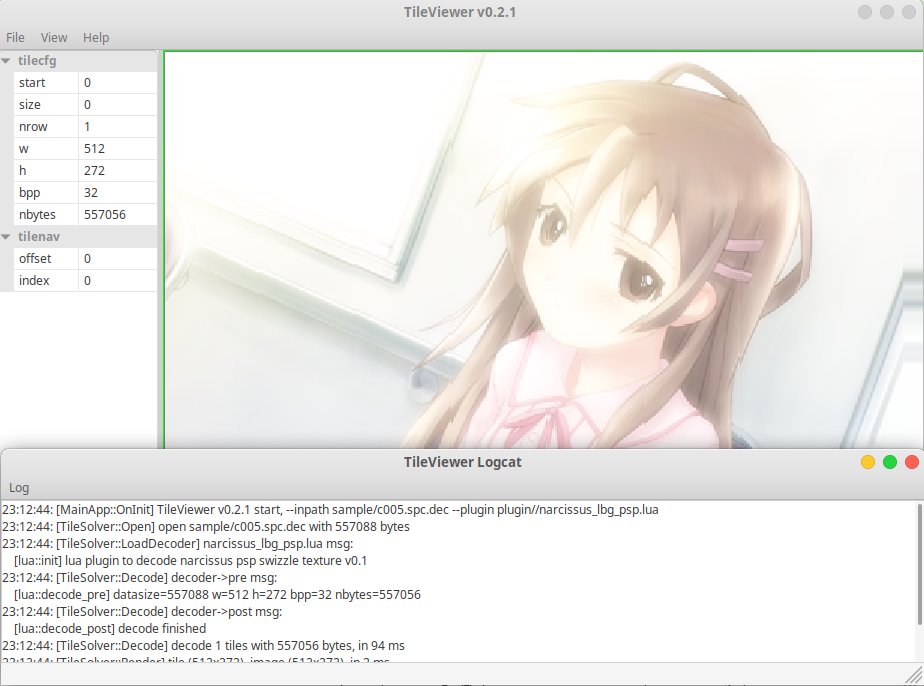The image size is (924, 686).
Task: Edit the index value field
Action: pos(118,281)
